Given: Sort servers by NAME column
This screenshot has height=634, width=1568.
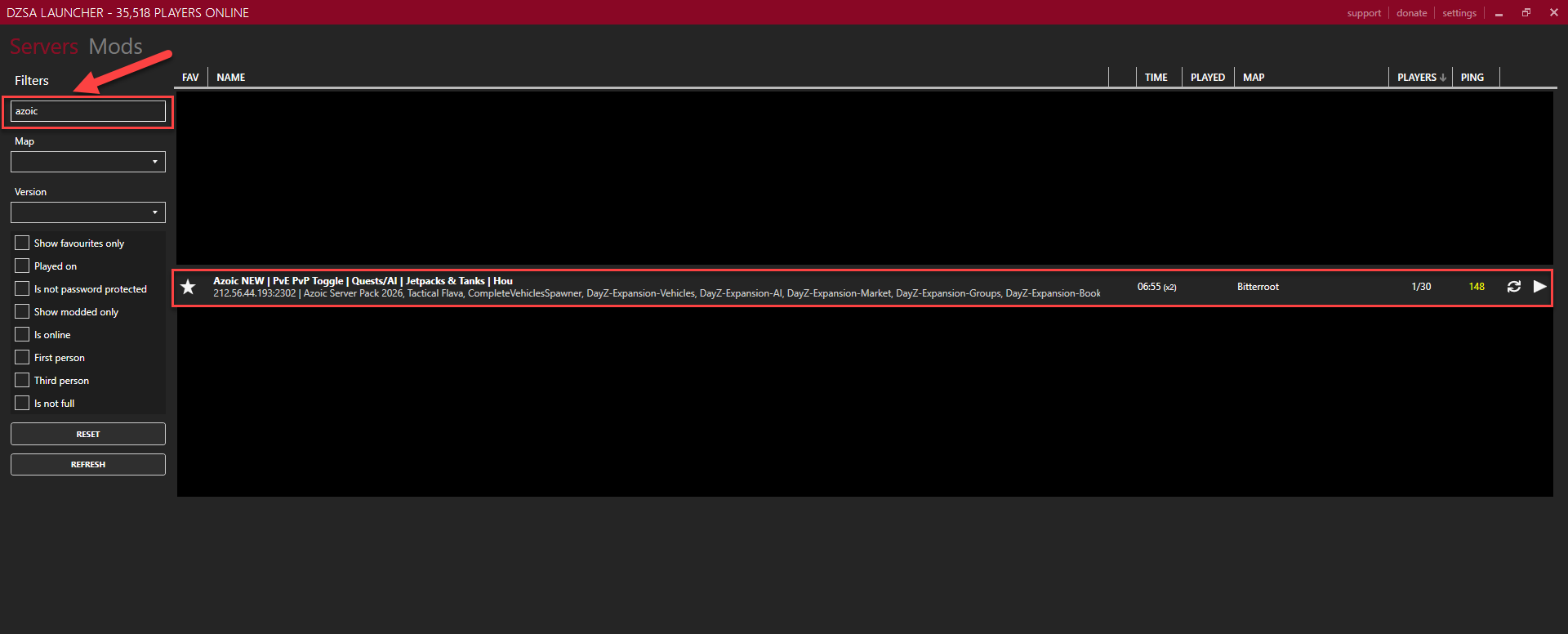Looking at the screenshot, I should point(231,78).
